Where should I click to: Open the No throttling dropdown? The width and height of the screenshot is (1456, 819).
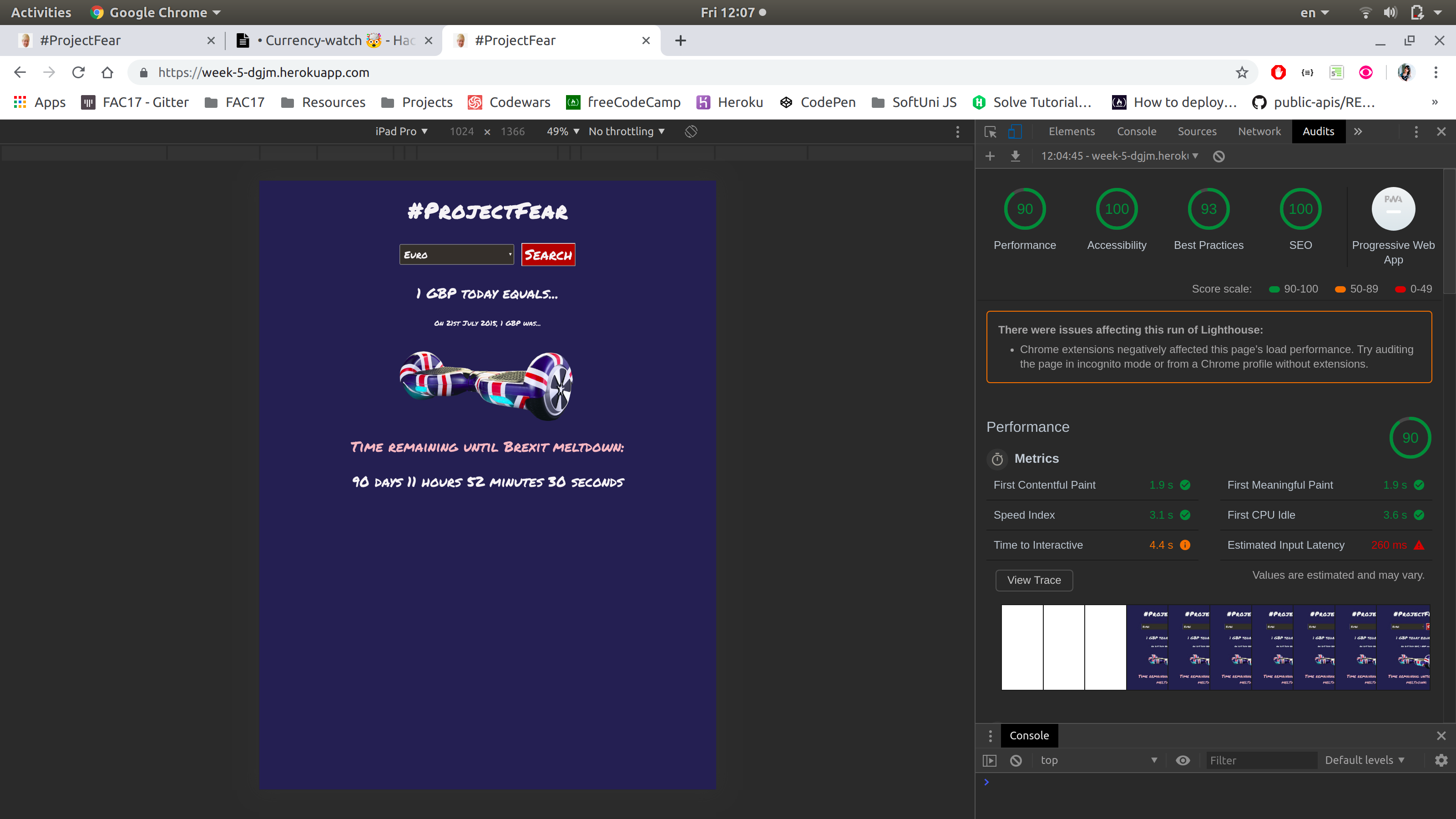tap(626, 131)
